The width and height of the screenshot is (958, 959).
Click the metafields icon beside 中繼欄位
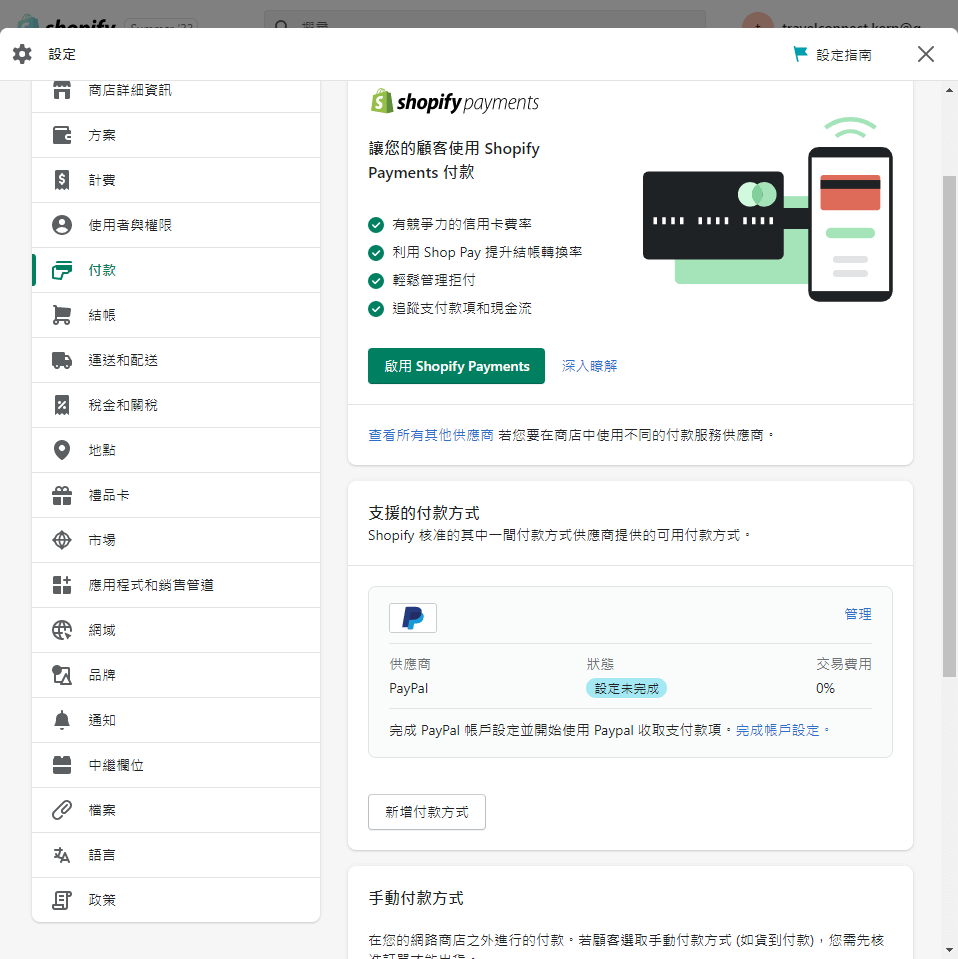coord(62,765)
